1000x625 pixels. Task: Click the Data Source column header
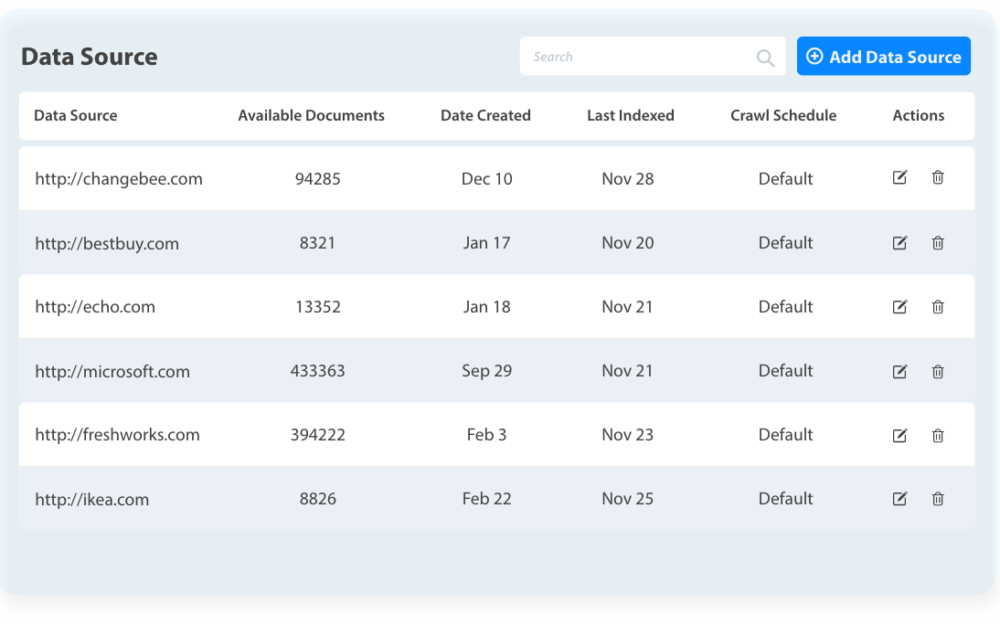coord(75,115)
